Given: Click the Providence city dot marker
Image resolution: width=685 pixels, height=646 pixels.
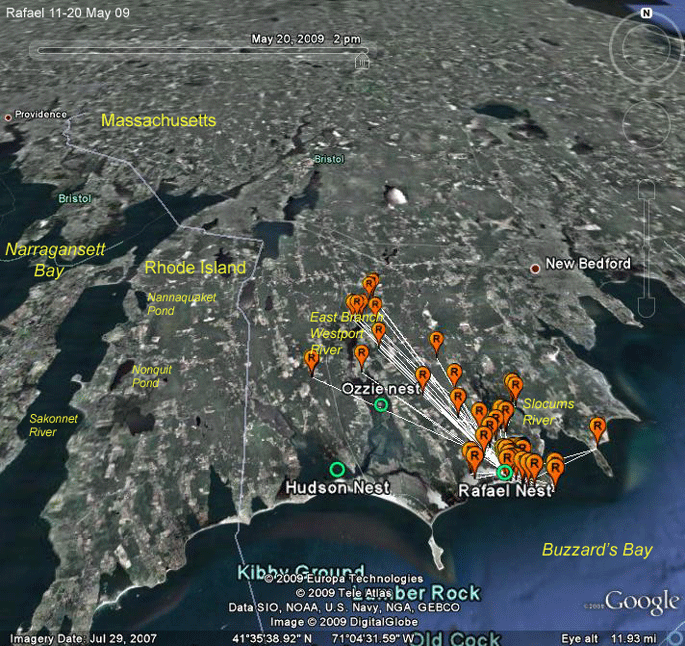Looking at the screenshot, I should tap(8, 117).
